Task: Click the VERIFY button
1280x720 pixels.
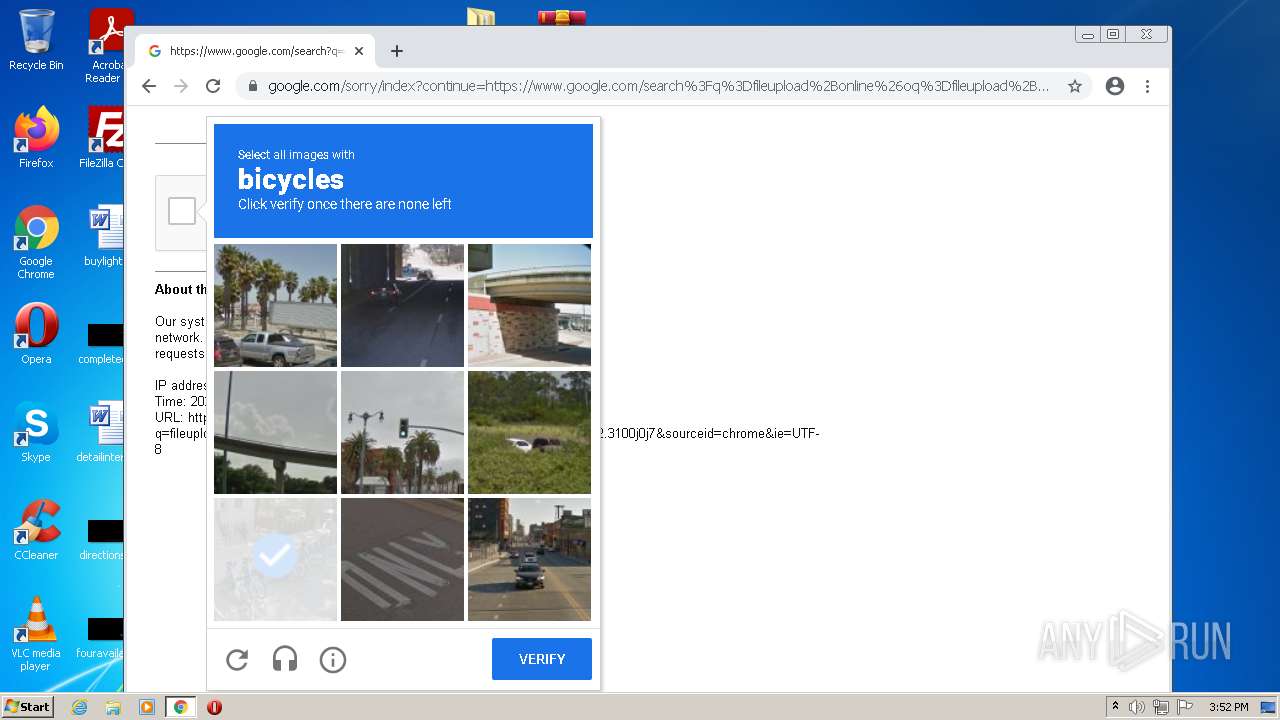Action: click(542, 659)
